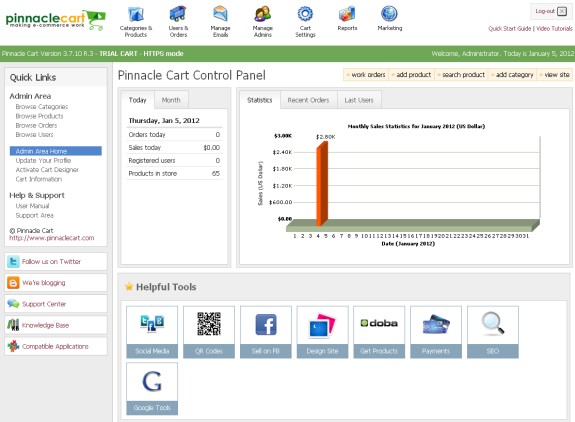Viewport: 575px width, 422px height.
Task: Open the SEO magnifier icon
Action: point(493,325)
